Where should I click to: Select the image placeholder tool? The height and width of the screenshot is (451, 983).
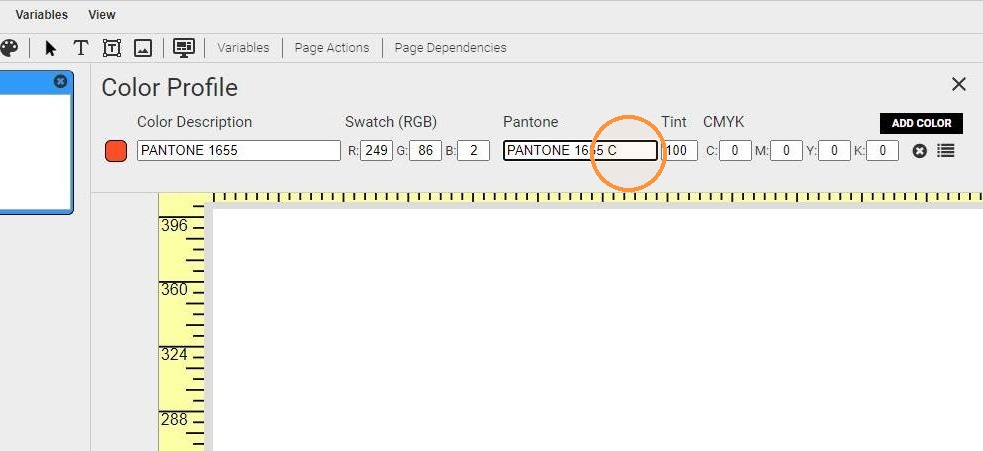click(143, 48)
